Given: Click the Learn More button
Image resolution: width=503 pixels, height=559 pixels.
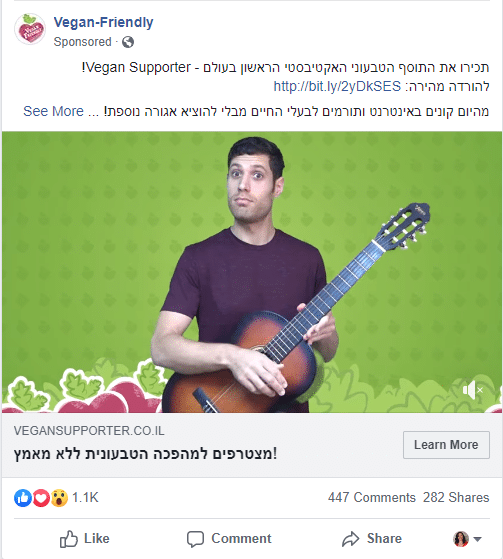Looking at the screenshot, I should pyautogui.click(x=446, y=445).
